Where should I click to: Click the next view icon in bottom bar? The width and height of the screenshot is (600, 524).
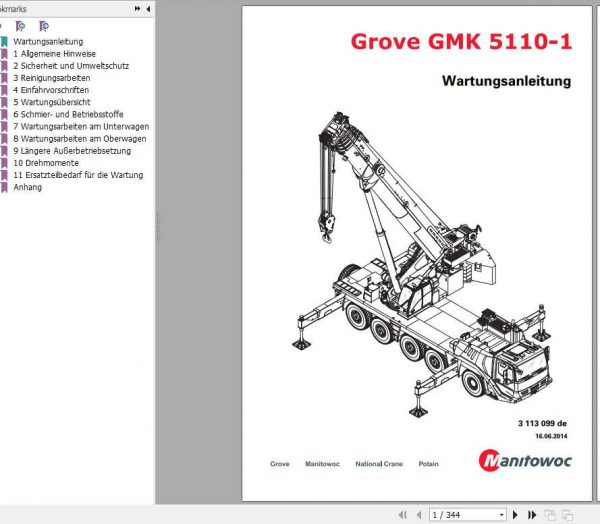(567, 515)
